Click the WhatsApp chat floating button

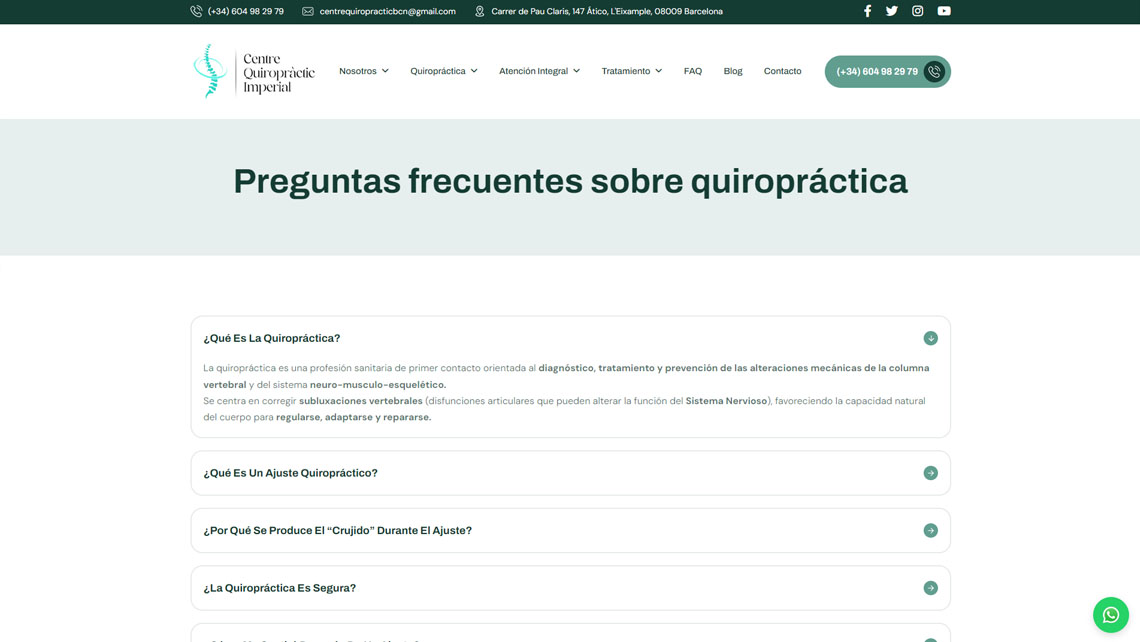1110,615
